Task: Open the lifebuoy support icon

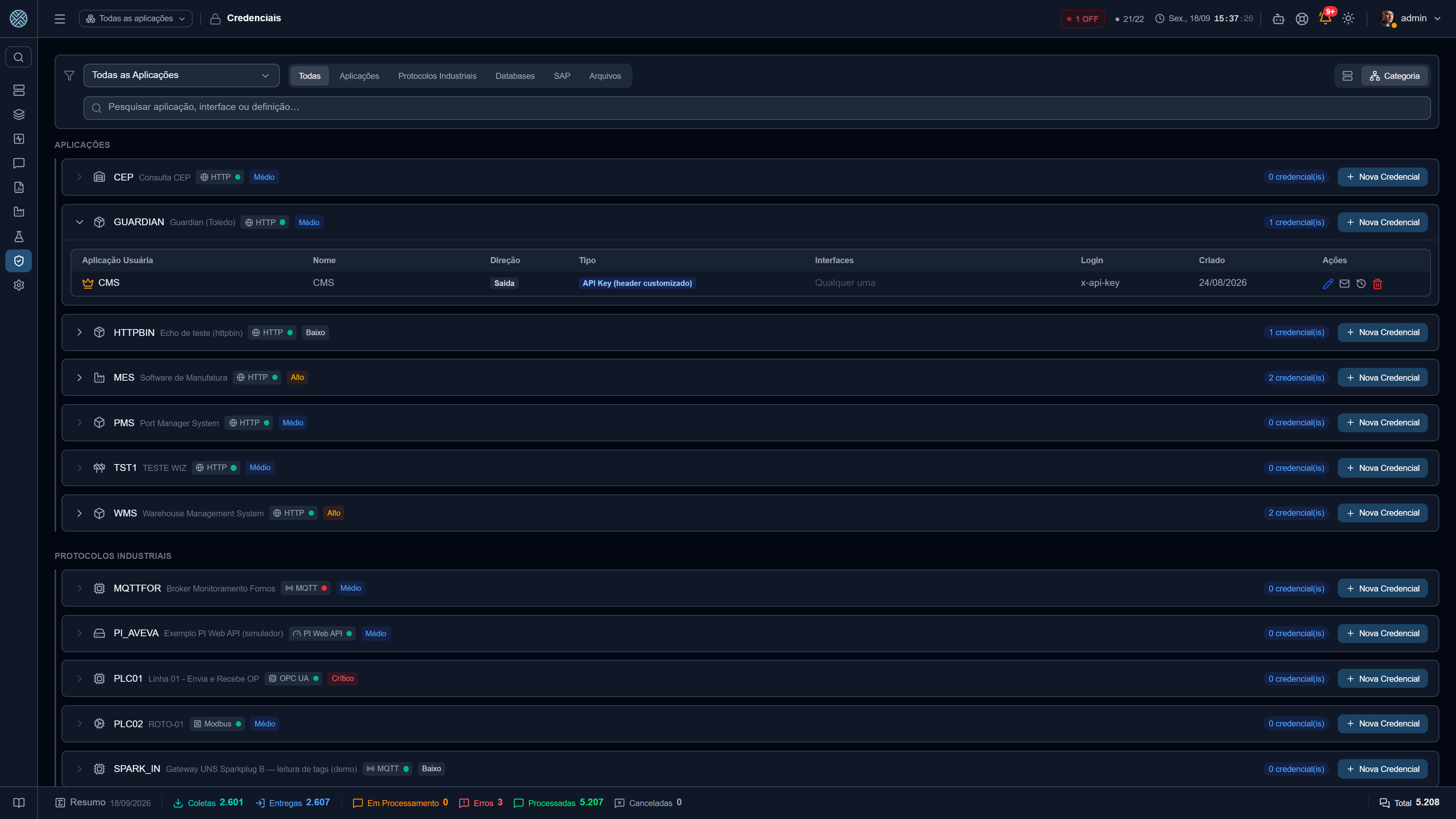Action: point(1302,19)
